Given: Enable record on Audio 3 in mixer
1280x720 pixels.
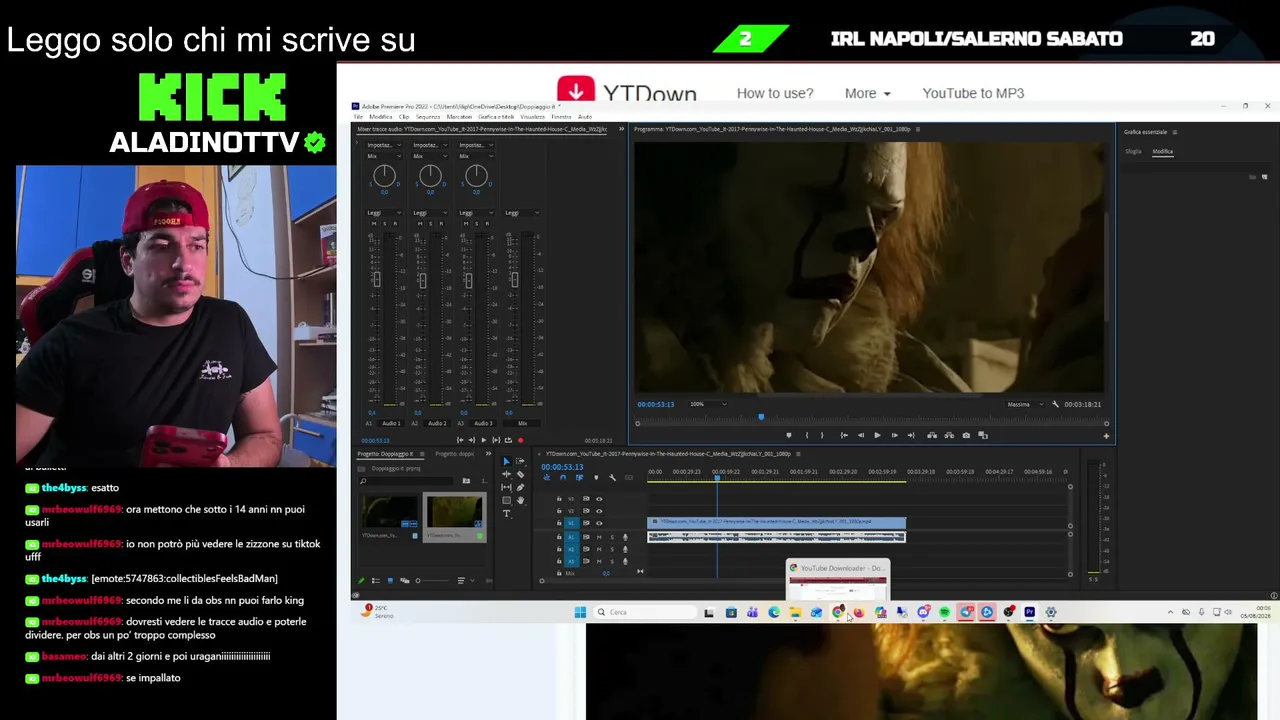Looking at the screenshot, I should (x=487, y=223).
